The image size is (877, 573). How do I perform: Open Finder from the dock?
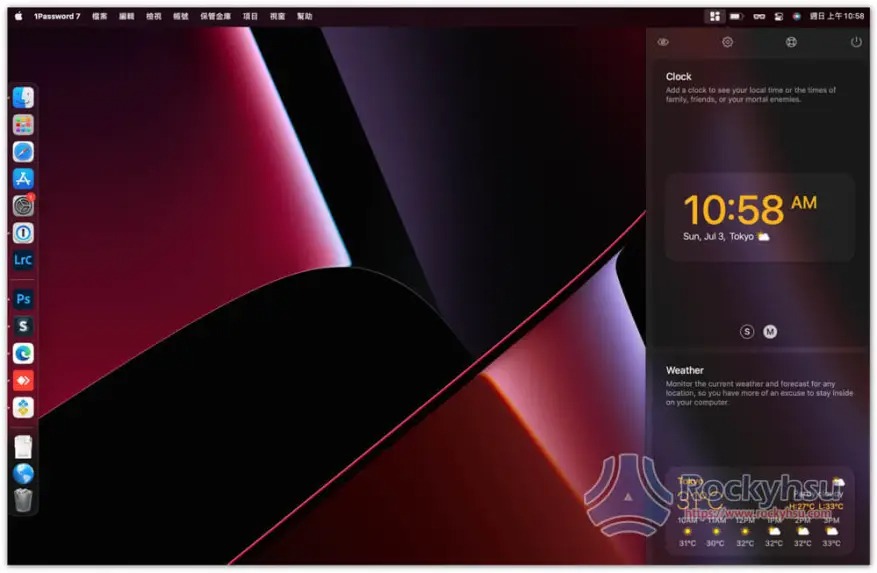click(23, 98)
